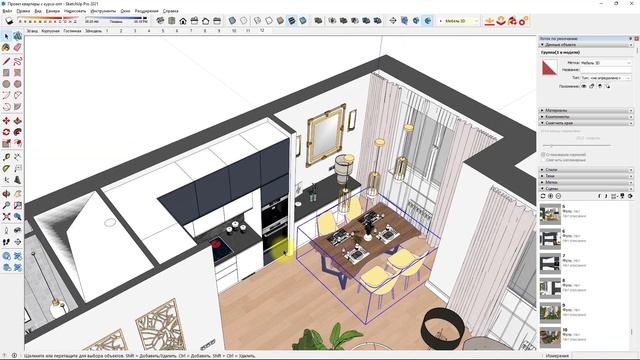Screen dimensions: 640x360
Task: Activate the Orbit camera tool
Action: (x=6, y=194)
